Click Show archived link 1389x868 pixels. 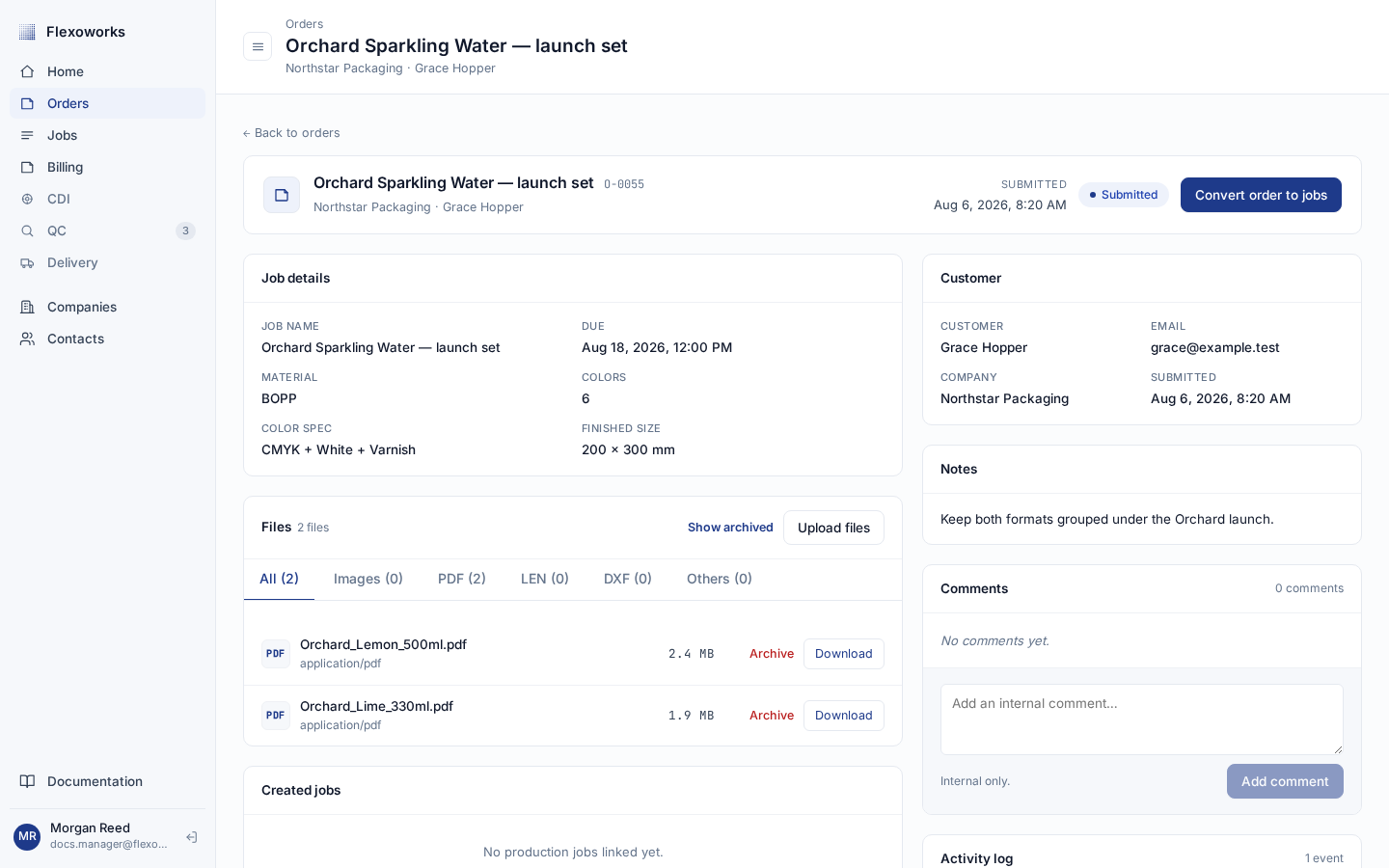click(x=730, y=528)
